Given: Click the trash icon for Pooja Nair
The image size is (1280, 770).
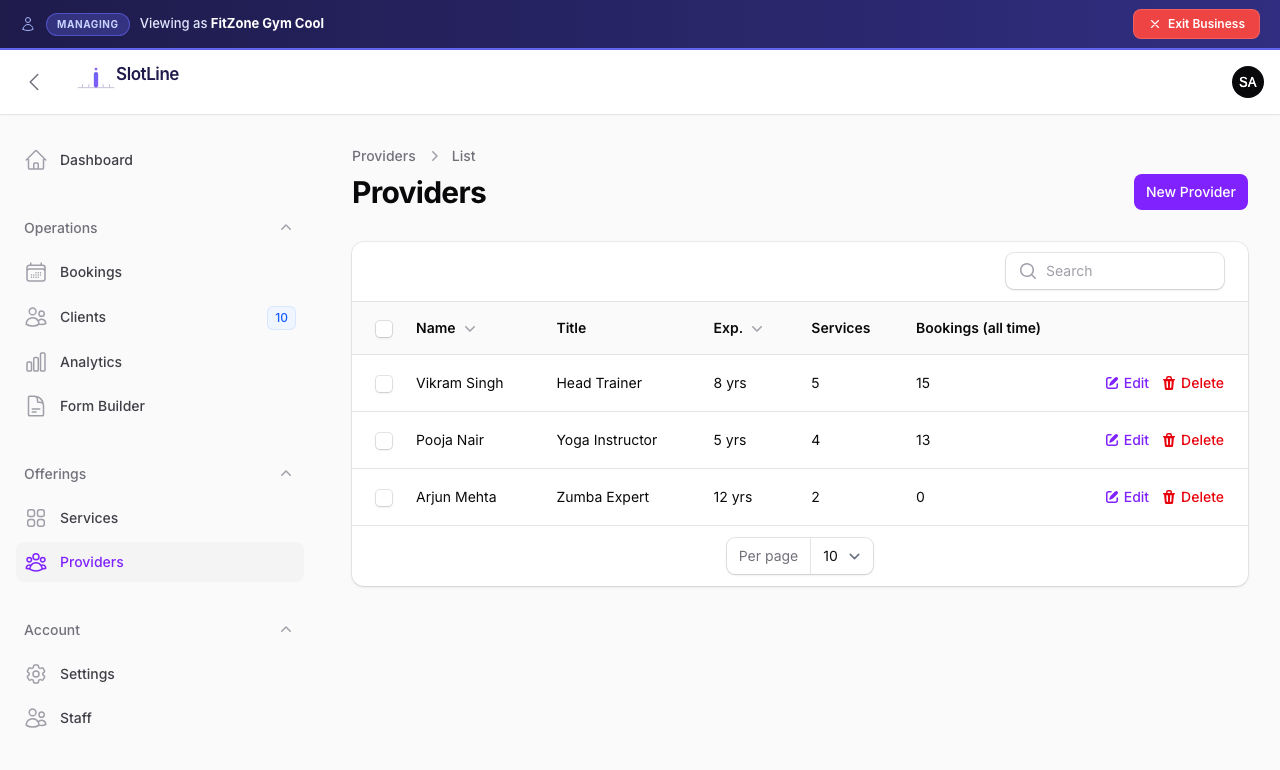Looking at the screenshot, I should [1169, 440].
